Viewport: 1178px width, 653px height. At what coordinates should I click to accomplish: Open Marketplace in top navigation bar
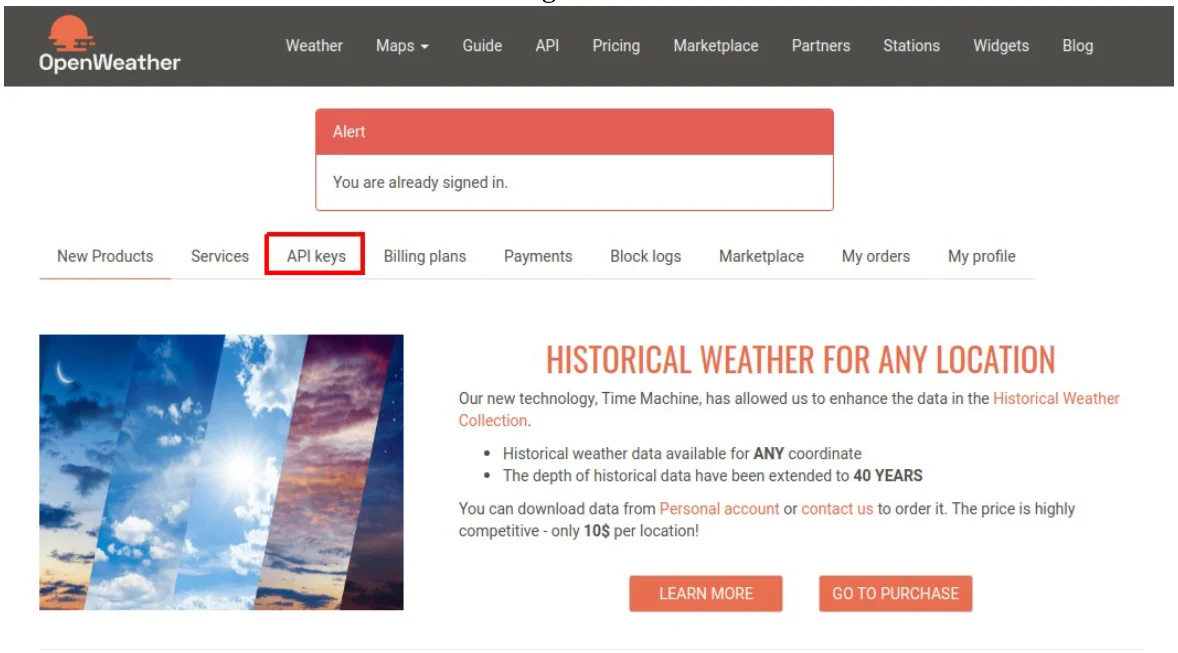click(716, 46)
